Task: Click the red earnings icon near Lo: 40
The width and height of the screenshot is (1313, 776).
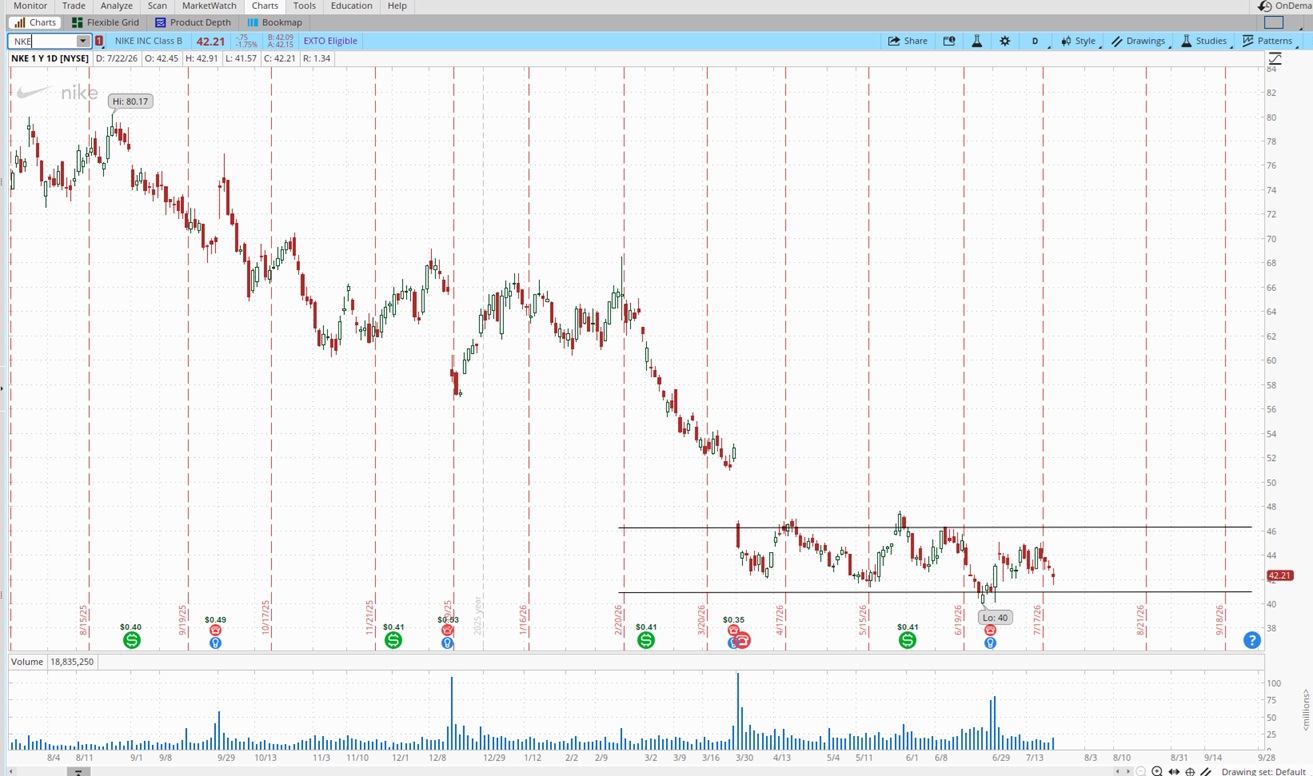Action: [990, 631]
